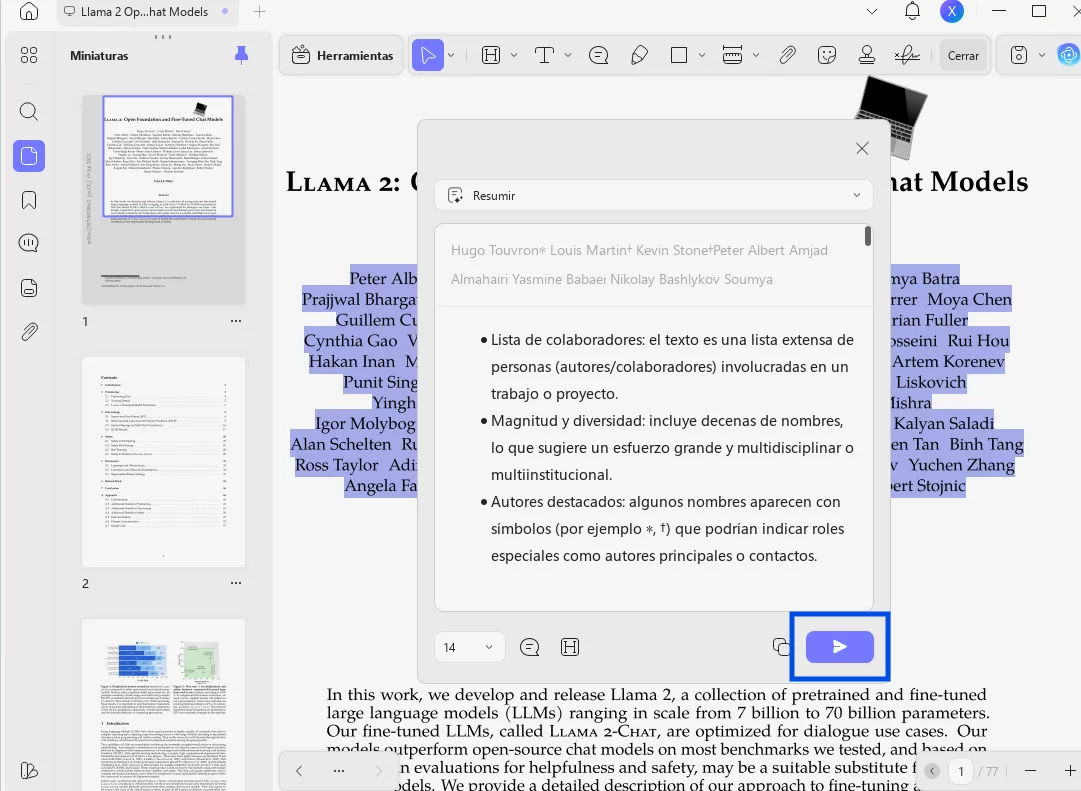Click the popup text scrollbar

pyautogui.click(x=867, y=236)
